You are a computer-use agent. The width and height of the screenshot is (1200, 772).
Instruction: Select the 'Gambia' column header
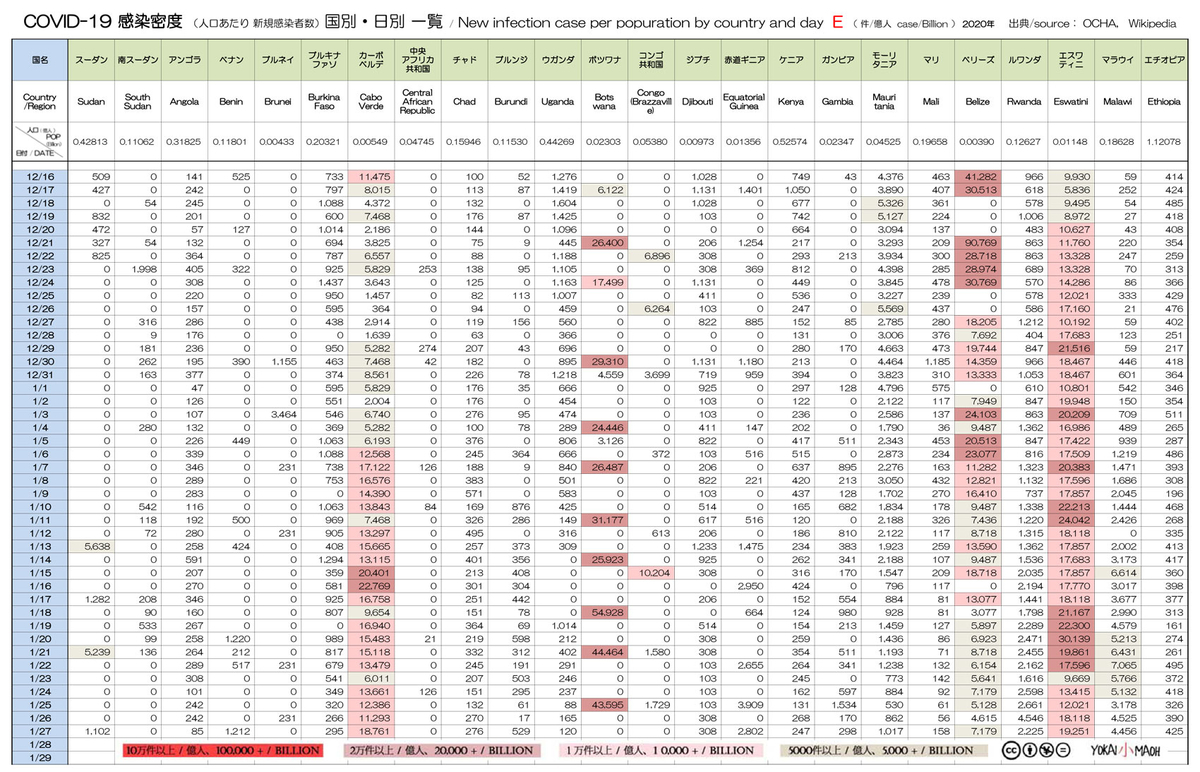[836, 102]
